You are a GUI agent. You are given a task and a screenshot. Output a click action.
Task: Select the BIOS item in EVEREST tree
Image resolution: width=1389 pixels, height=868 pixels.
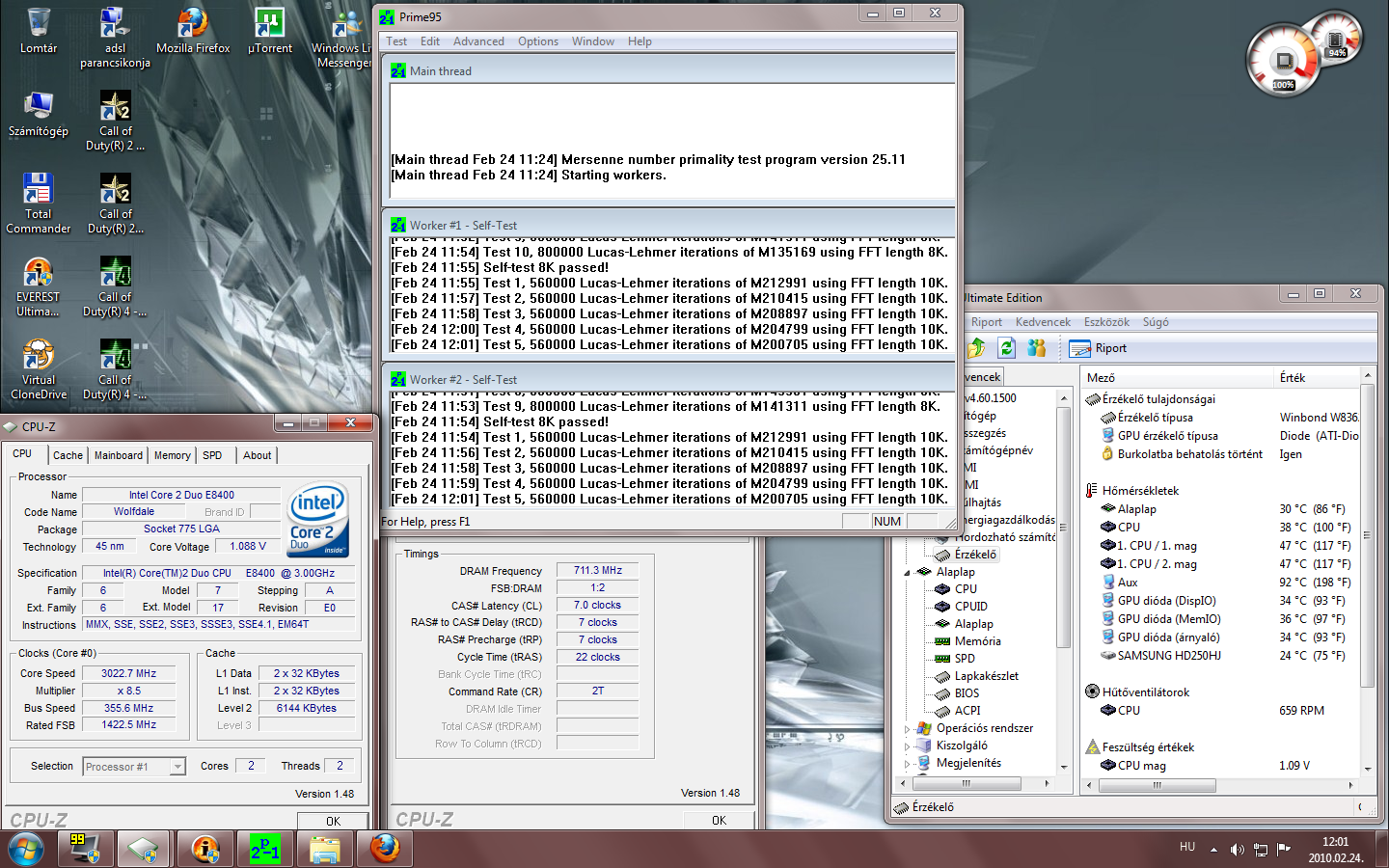tap(967, 693)
